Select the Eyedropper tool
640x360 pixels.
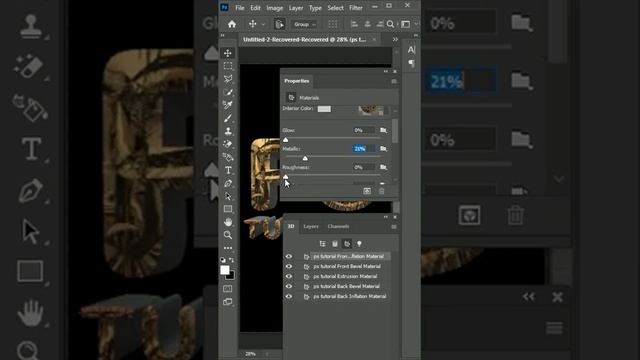(x=228, y=105)
